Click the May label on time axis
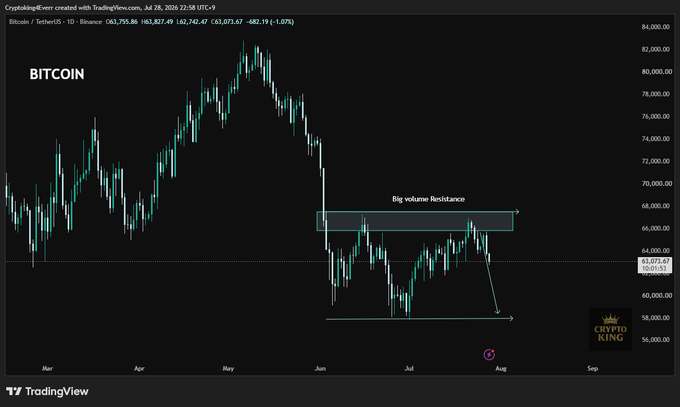680x407 pixels. [x=228, y=368]
